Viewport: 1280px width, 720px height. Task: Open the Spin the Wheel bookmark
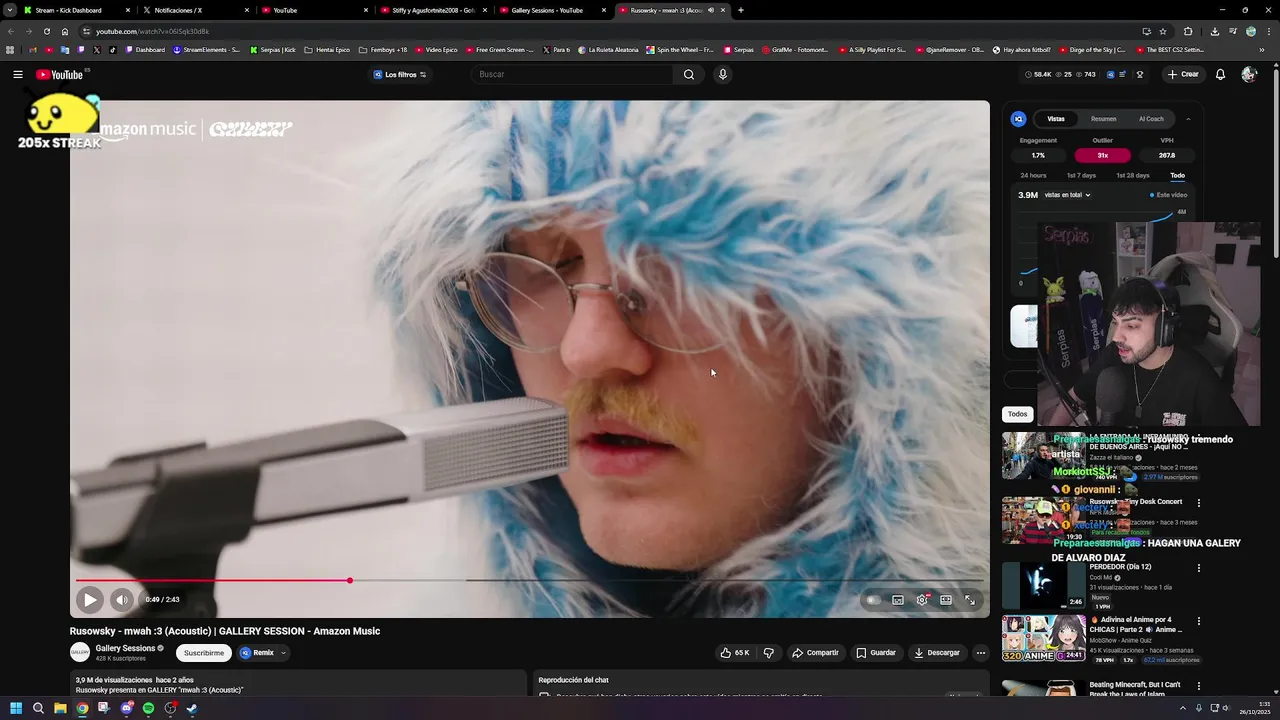(680, 49)
